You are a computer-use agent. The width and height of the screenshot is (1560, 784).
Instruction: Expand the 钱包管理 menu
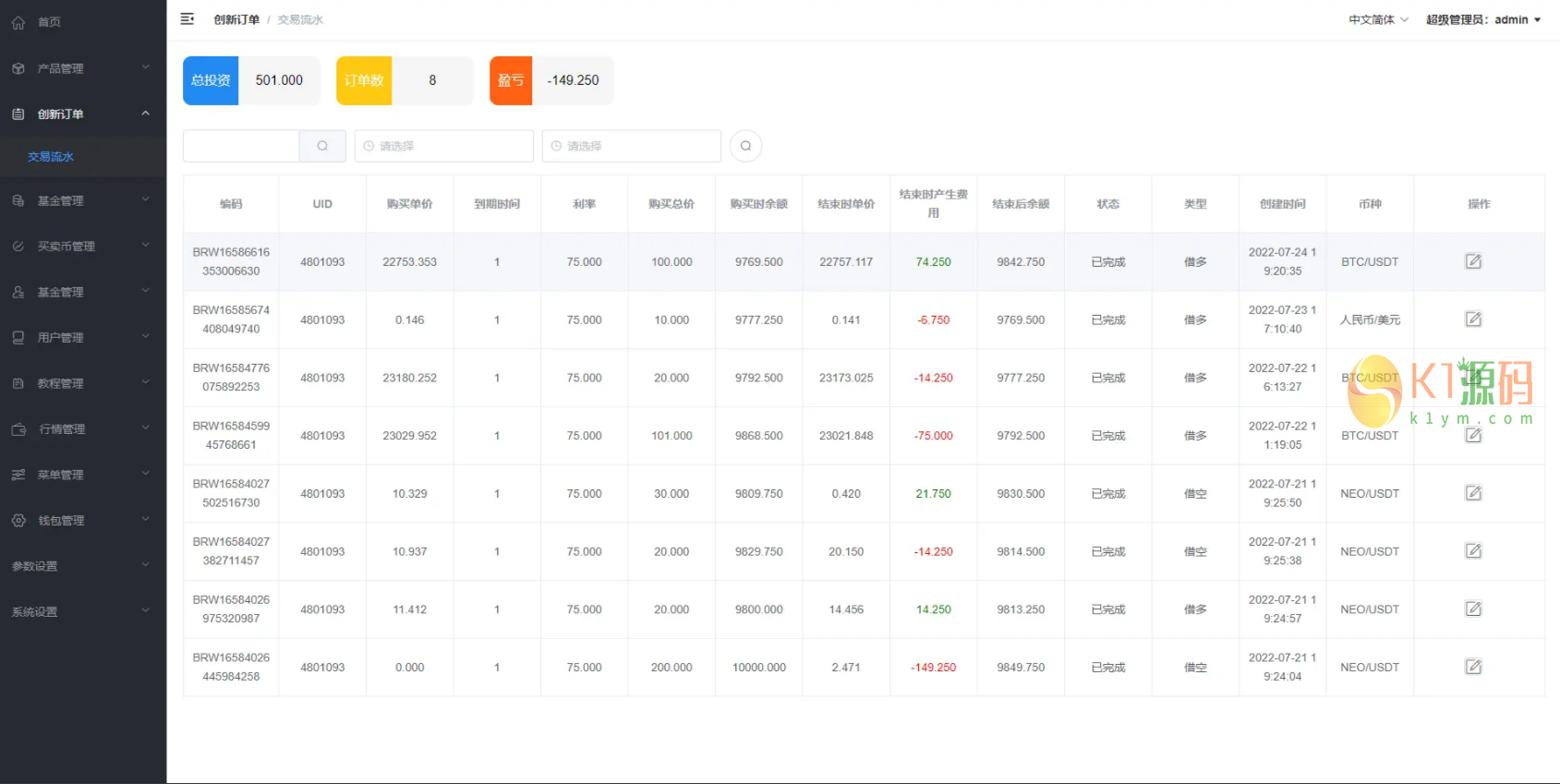81,521
